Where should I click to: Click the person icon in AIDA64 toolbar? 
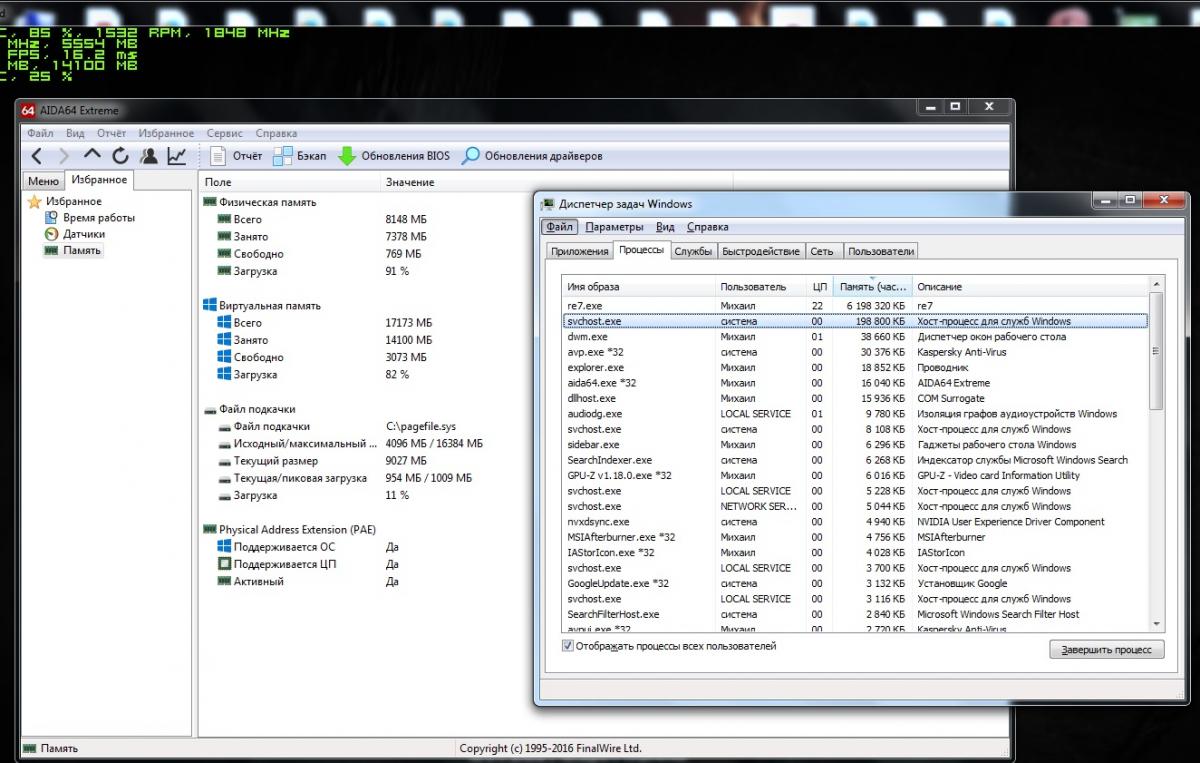click(x=149, y=156)
